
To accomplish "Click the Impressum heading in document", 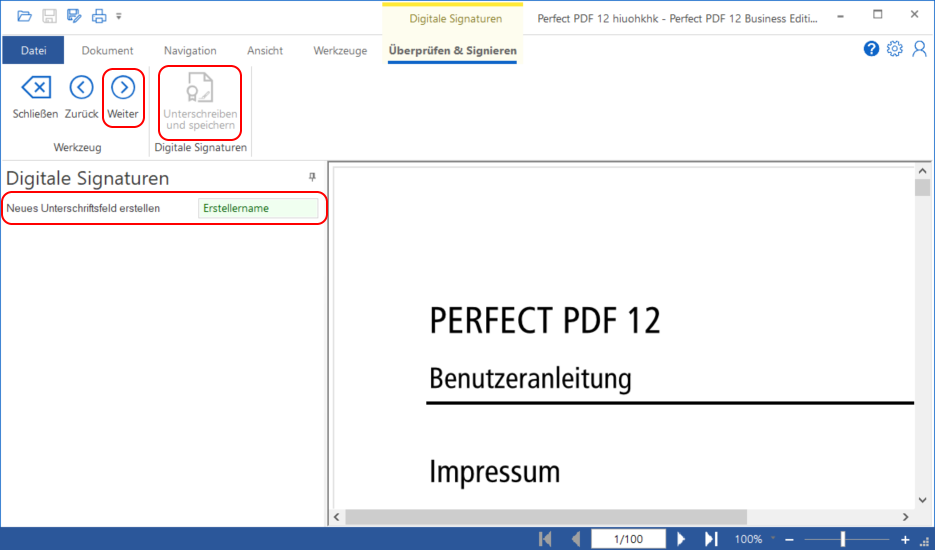I will point(494,471).
